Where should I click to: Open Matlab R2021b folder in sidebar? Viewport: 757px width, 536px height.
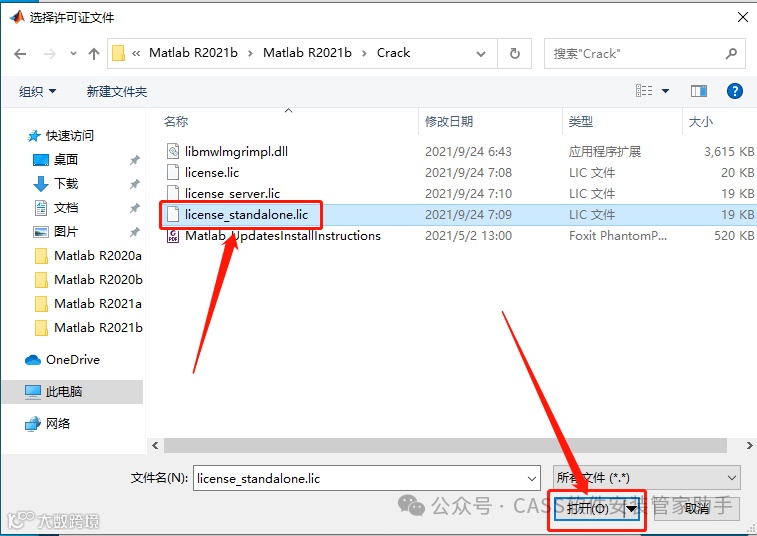(98, 327)
